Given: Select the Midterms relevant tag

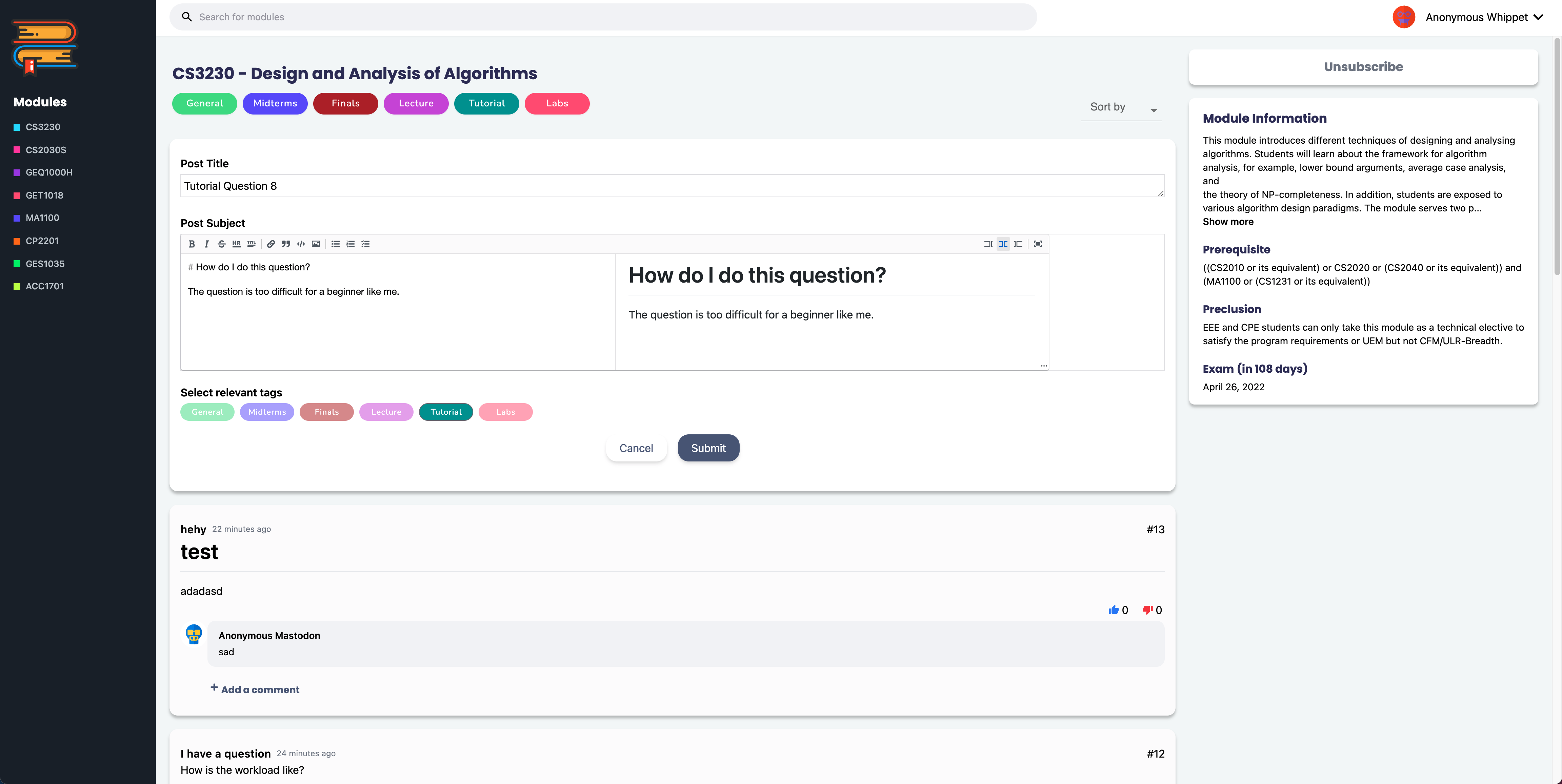Looking at the screenshot, I should point(267,412).
